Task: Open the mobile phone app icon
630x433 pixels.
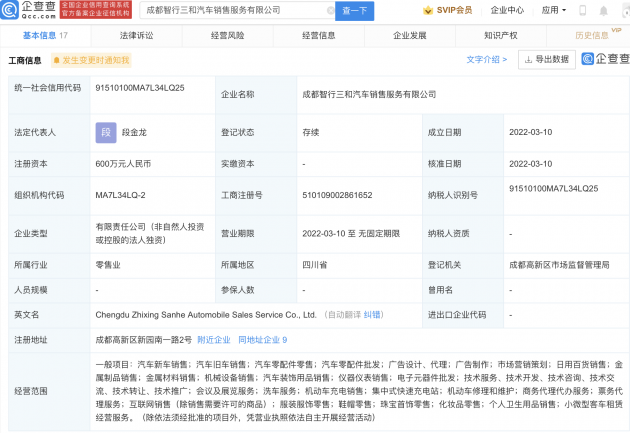Action: pyautogui.click(x=582, y=10)
